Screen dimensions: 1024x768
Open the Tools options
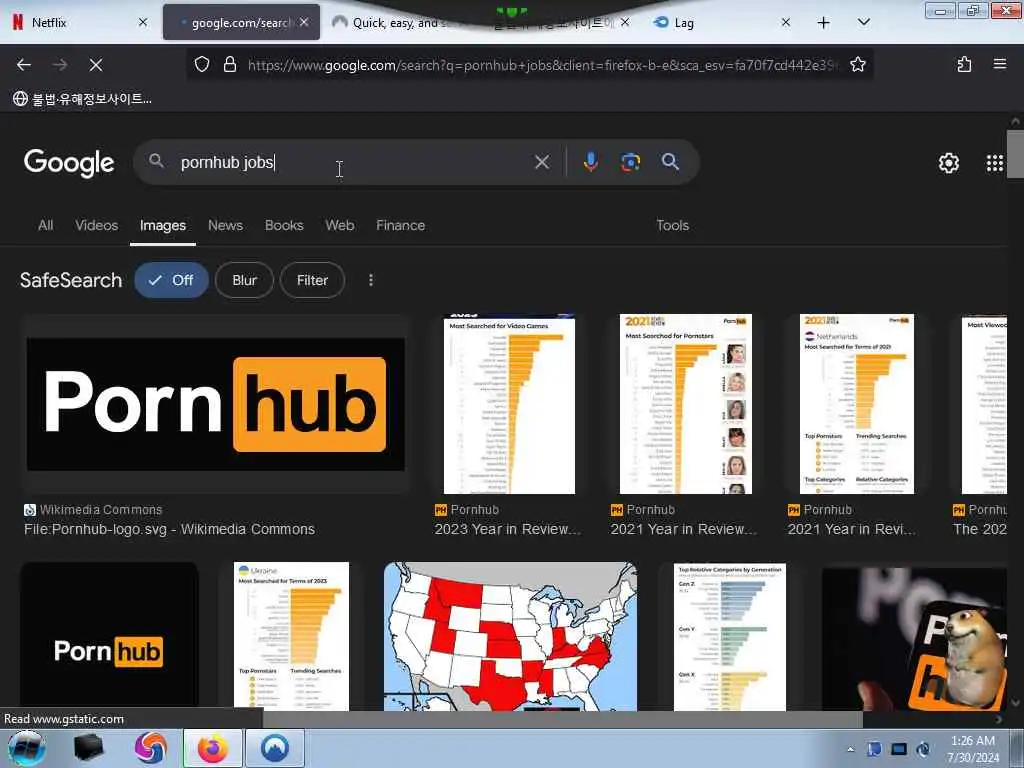(673, 225)
